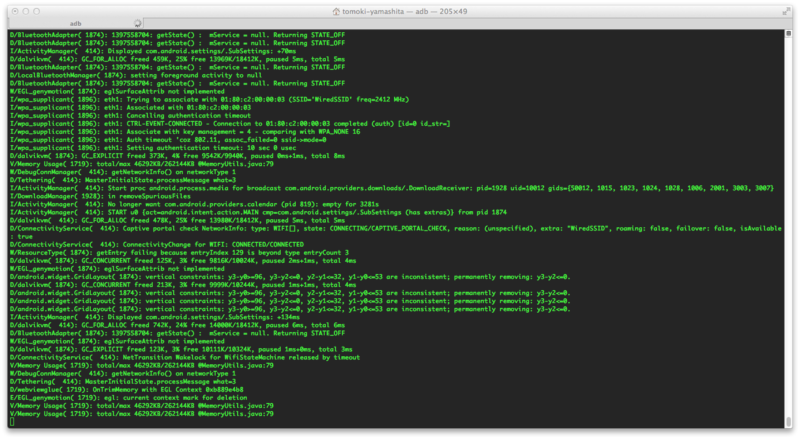Click the Captive portal check NetworkInfo line
Screen dimensions: 800x439
click(x=395, y=232)
